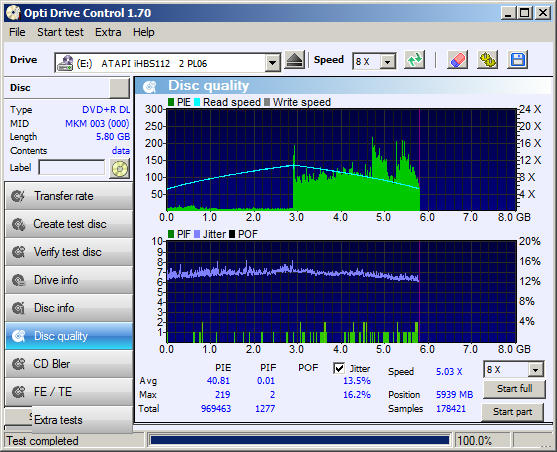Click the Start full button
The width and height of the screenshot is (557, 452).
click(x=514, y=389)
